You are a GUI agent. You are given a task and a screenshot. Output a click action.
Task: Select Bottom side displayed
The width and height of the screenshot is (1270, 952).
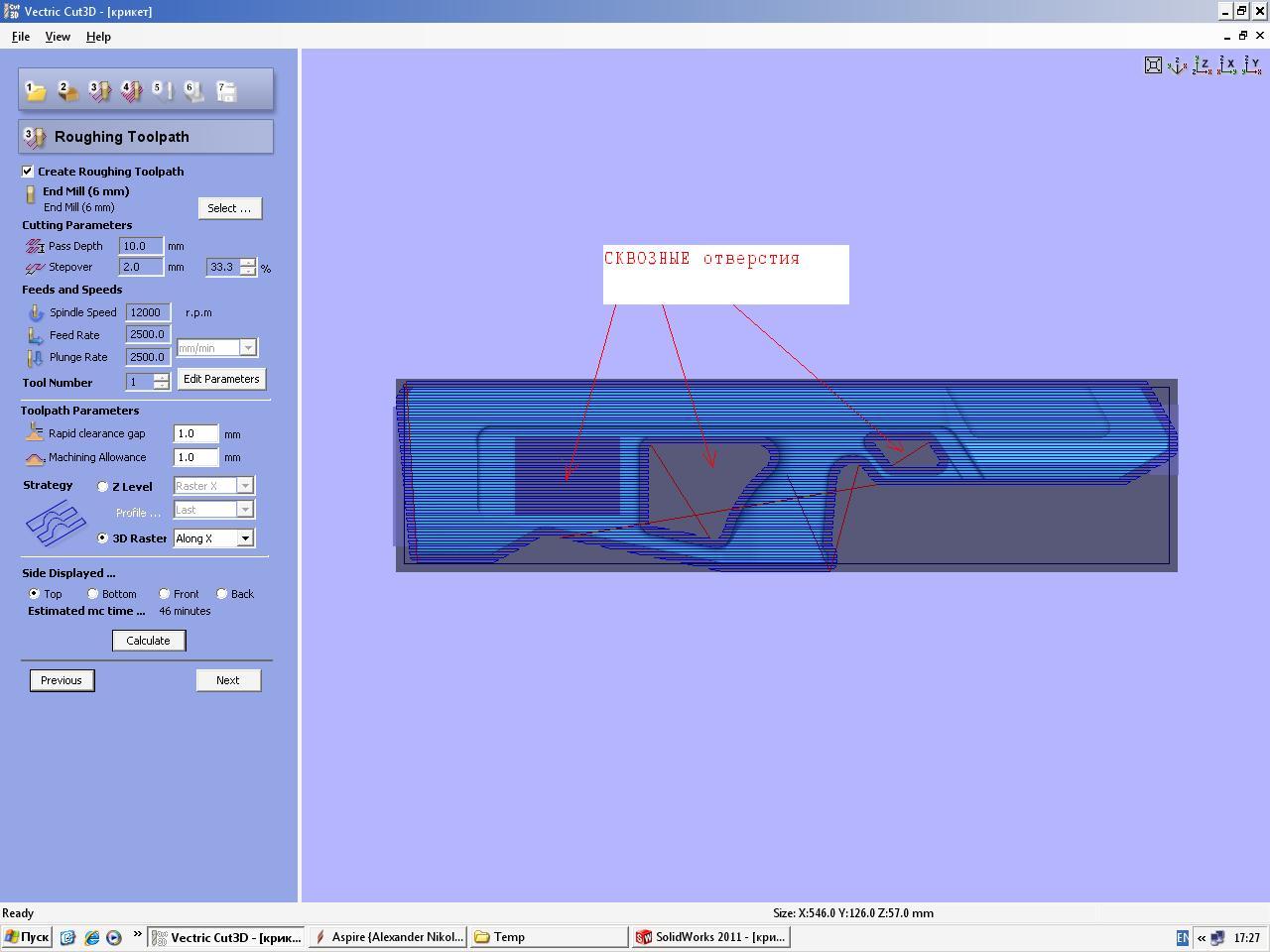pyautogui.click(x=92, y=594)
